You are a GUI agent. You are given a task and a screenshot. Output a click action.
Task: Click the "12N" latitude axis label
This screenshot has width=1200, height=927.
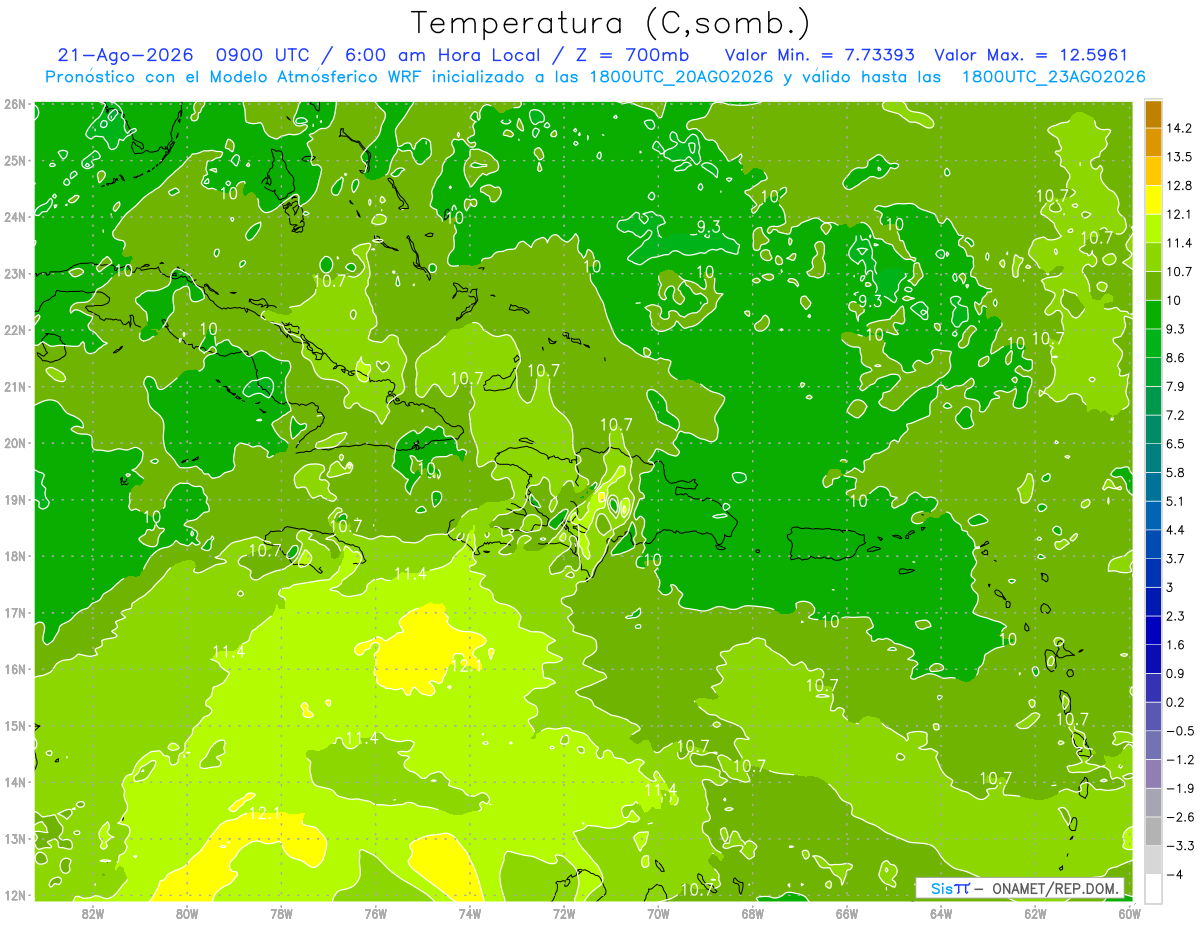[15, 895]
